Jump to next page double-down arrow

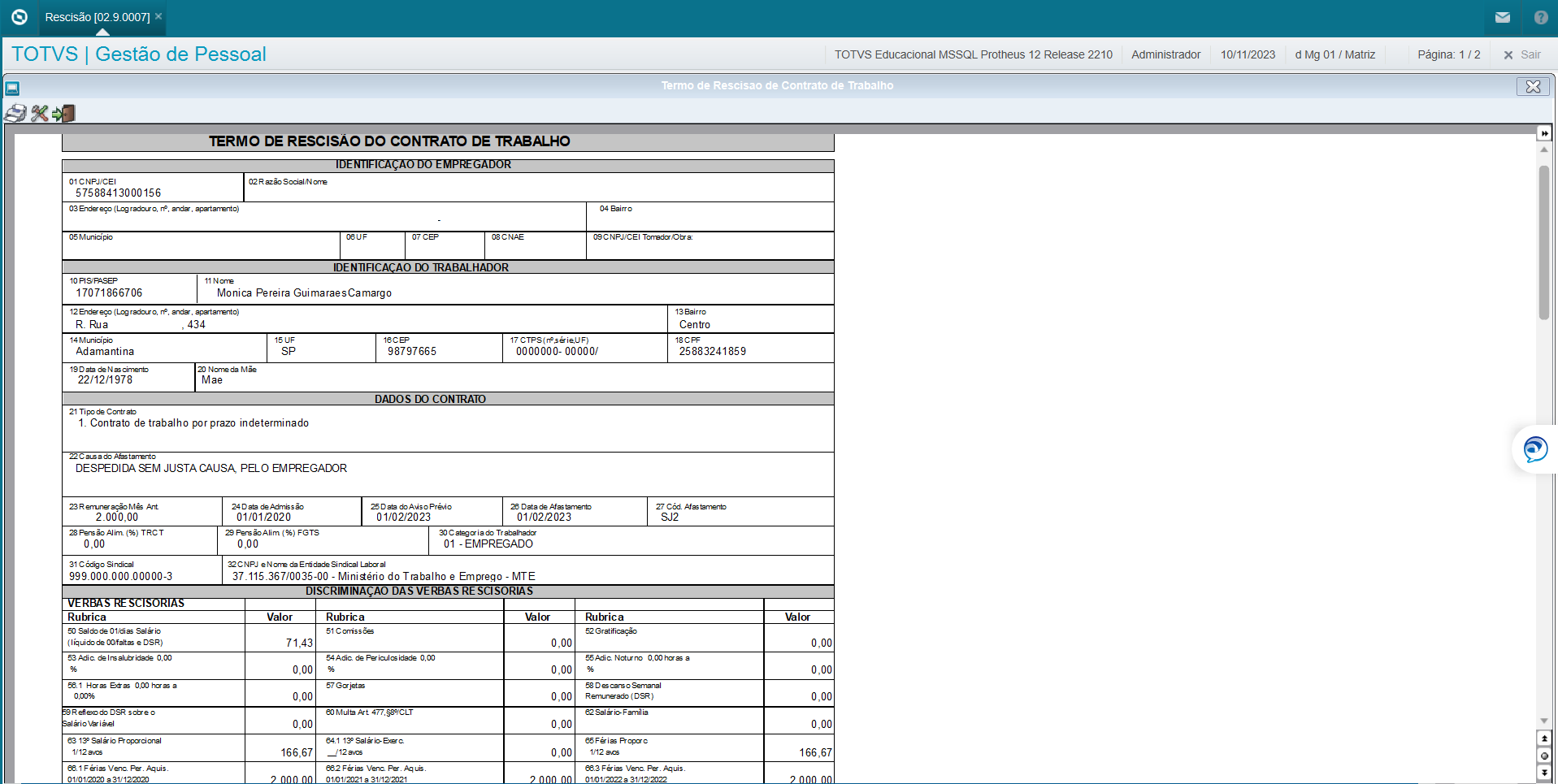click(x=1544, y=773)
